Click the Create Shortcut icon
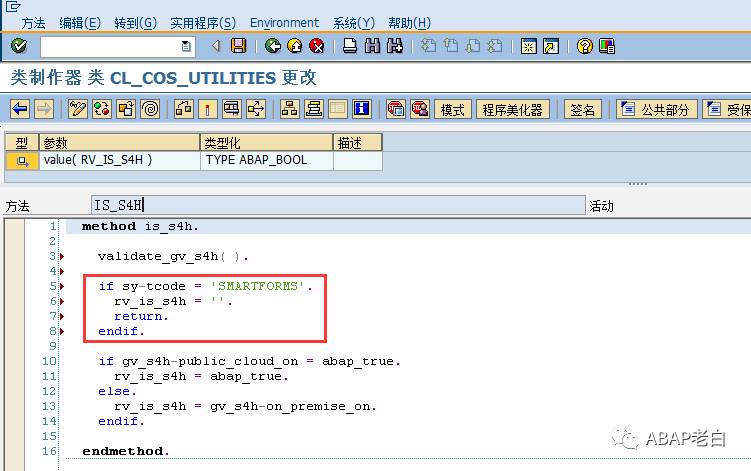 coord(551,46)
